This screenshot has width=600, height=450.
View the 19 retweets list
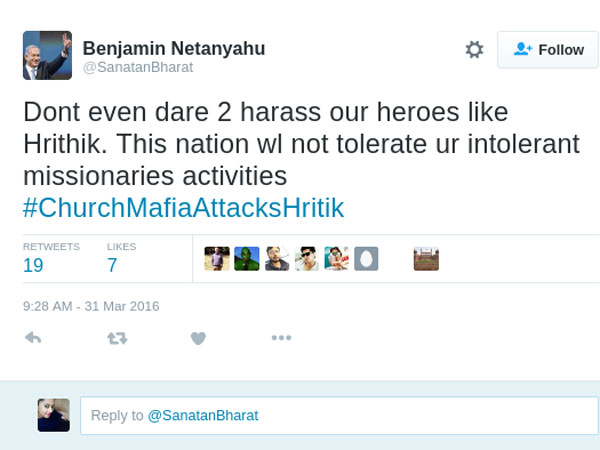pyautogui.click(x=33, y=265)
